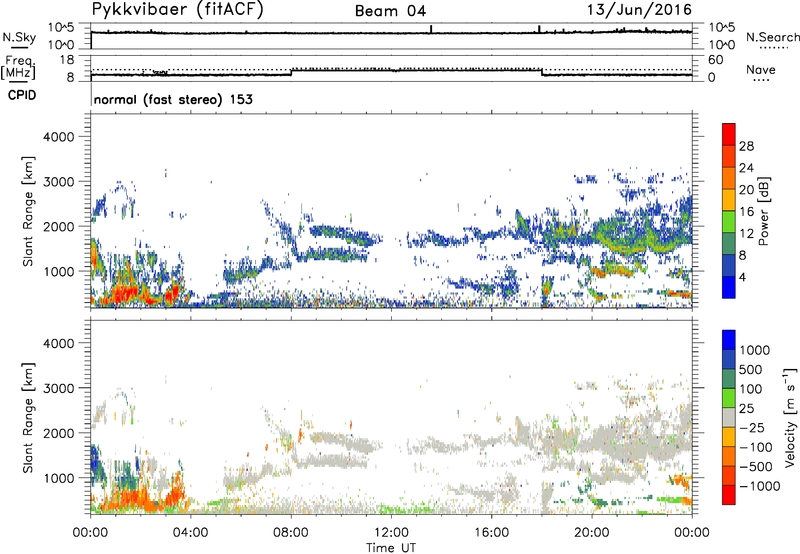800x554 pixels.
Task: Click the "-1000" label on Velocity colorbar
Action: [x=759, y=486]
